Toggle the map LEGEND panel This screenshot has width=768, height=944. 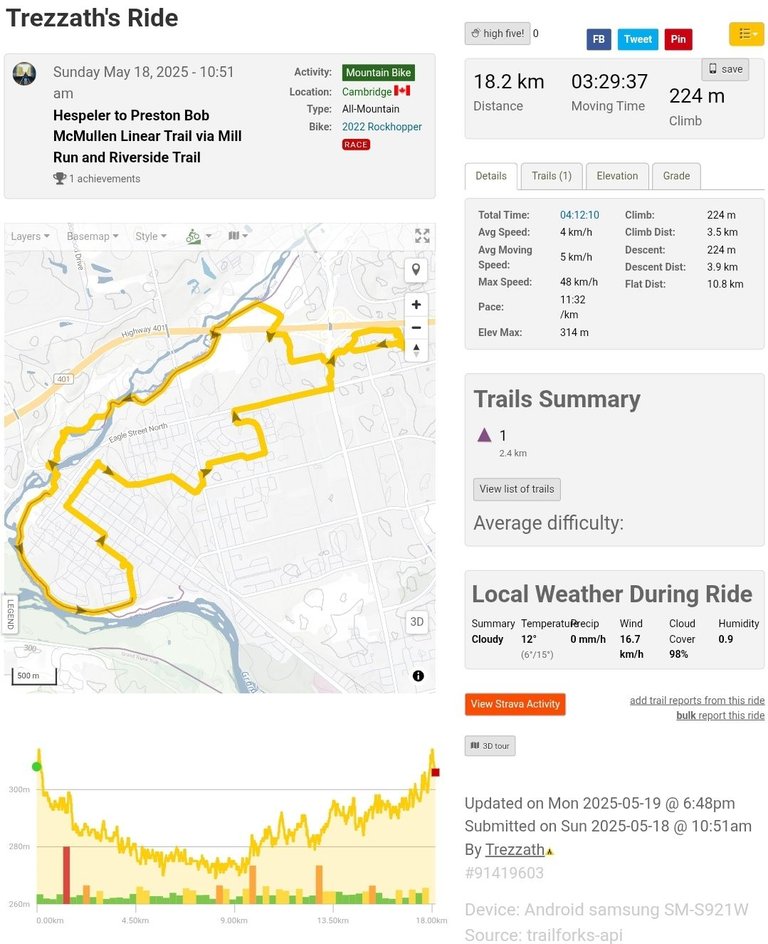11,613
